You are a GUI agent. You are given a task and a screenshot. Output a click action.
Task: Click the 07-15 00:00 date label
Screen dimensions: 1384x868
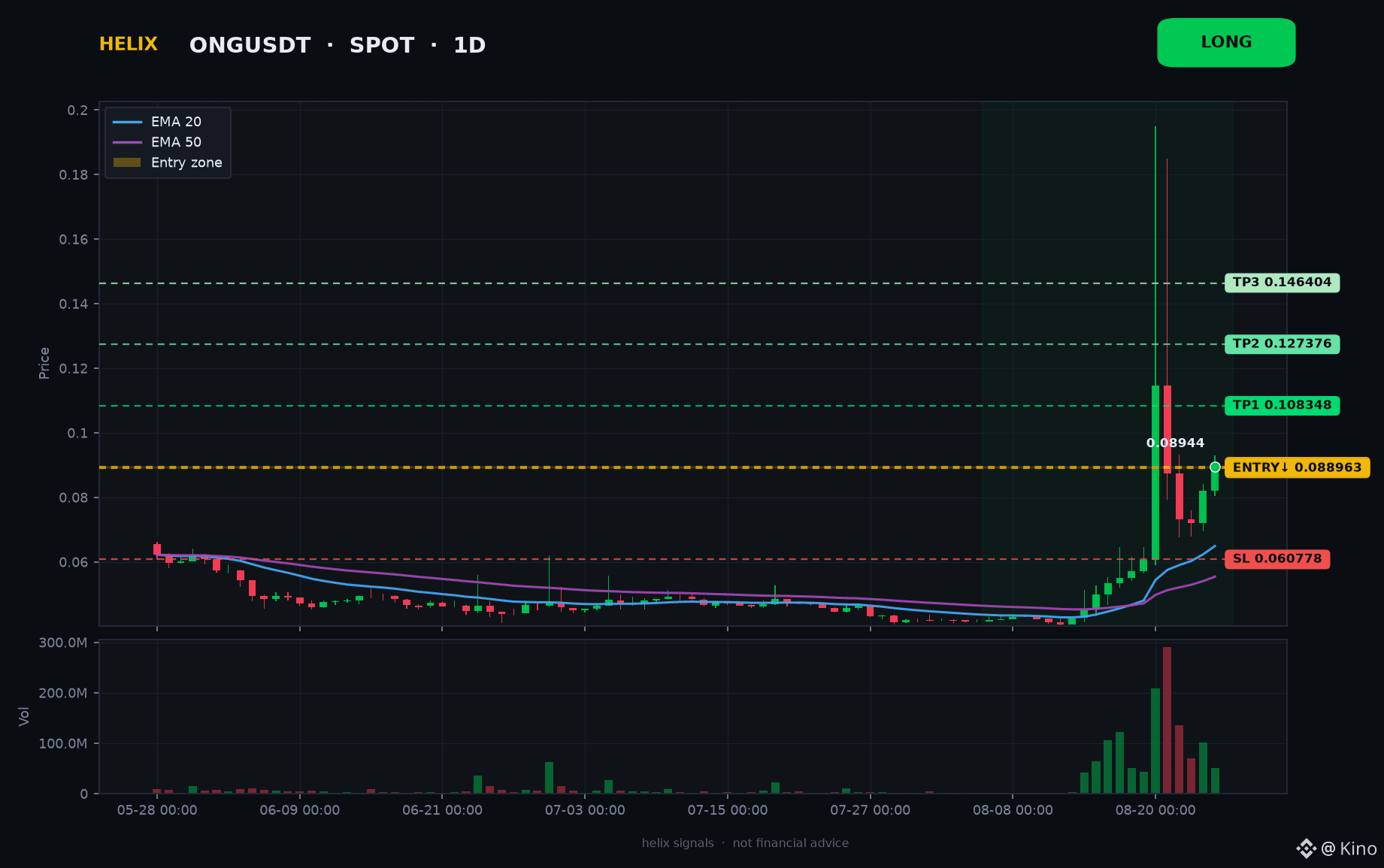click(728, 810)
